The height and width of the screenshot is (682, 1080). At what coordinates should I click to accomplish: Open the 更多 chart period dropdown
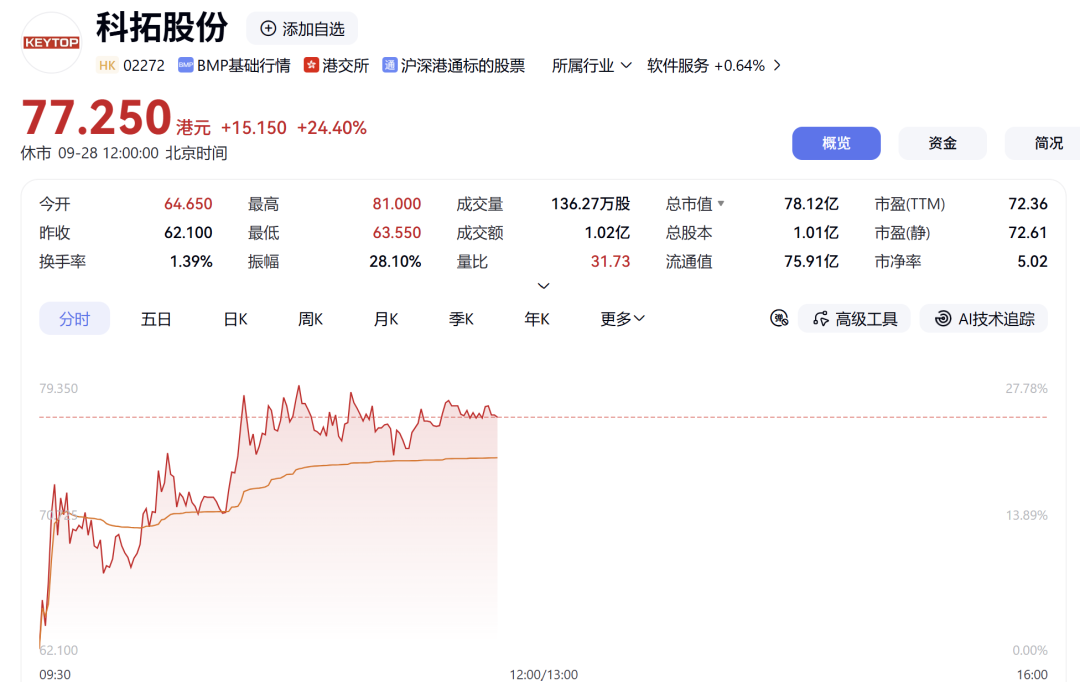(622, 319)
